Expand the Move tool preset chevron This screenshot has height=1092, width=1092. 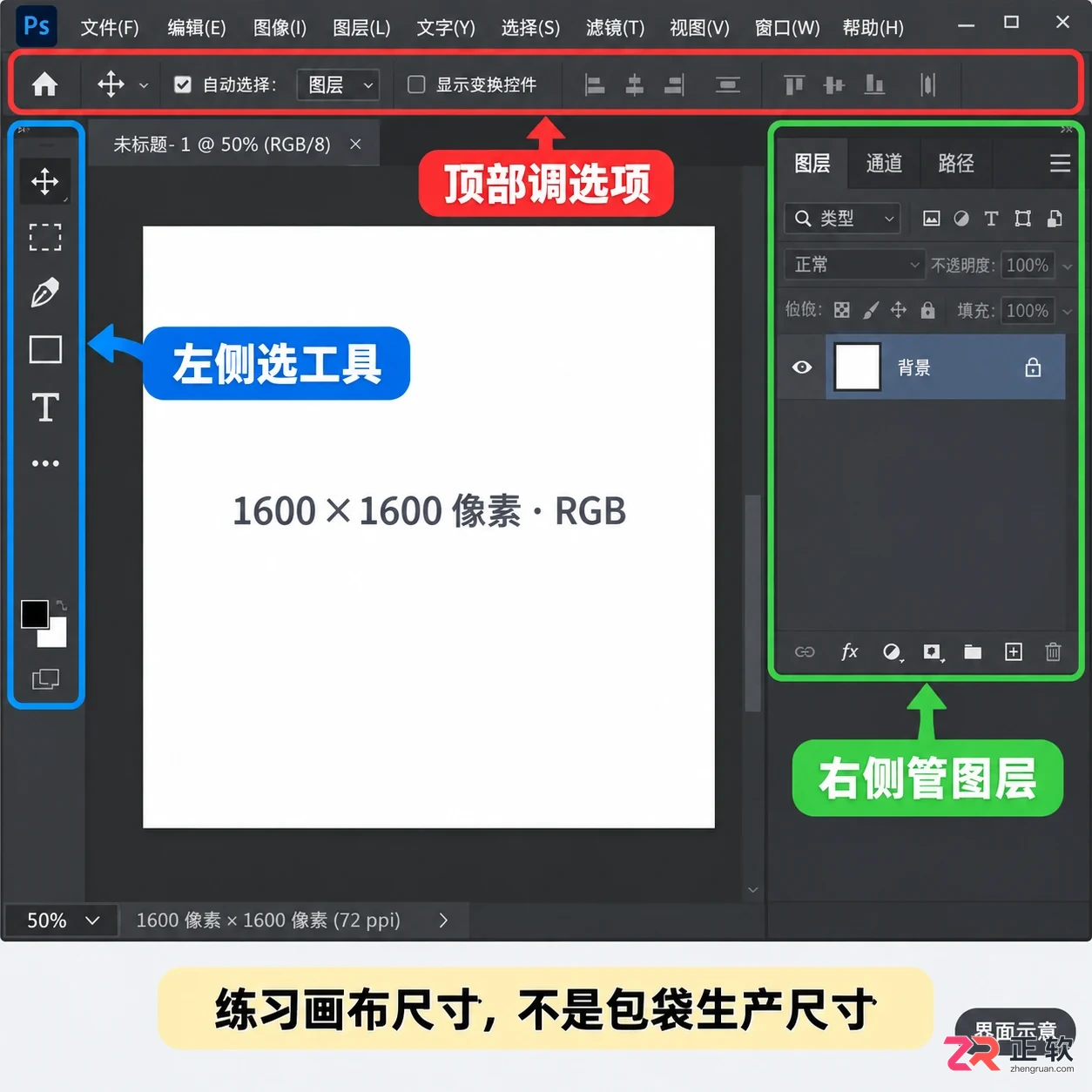pyautogui.click(x=144, y=85)
